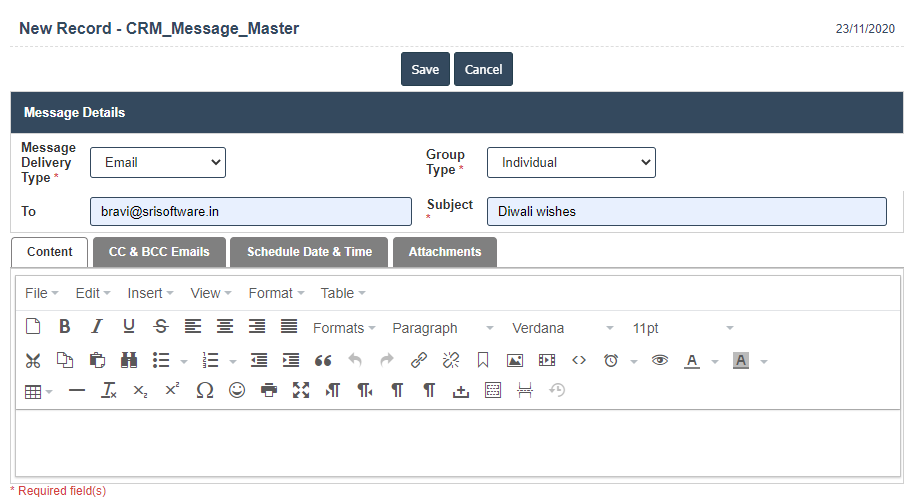The height and width of the screenshot is (503, 919).
Task: Open the emoticons smiley icon
Action: 237,391
